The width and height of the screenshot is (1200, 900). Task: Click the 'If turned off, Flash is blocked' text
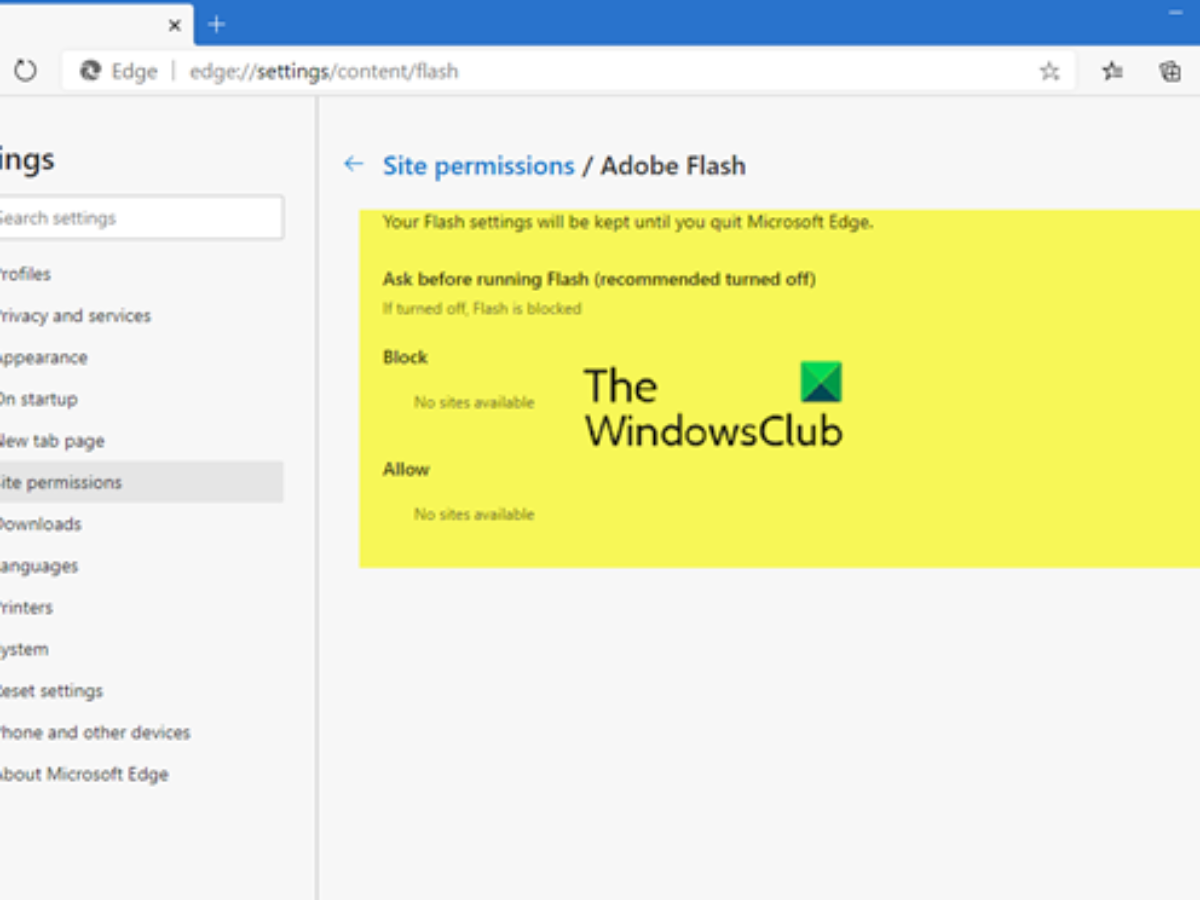click(482, 309)
